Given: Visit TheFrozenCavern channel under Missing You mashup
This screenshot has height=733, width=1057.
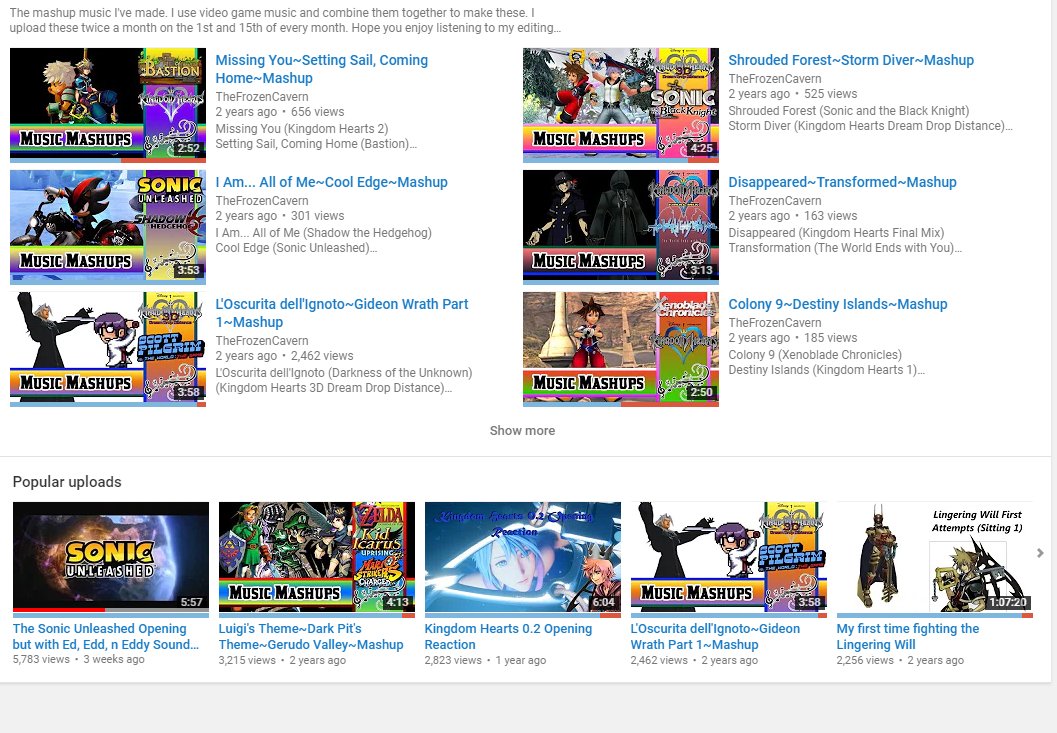Looking at the screenshot, I should point(262,96).
